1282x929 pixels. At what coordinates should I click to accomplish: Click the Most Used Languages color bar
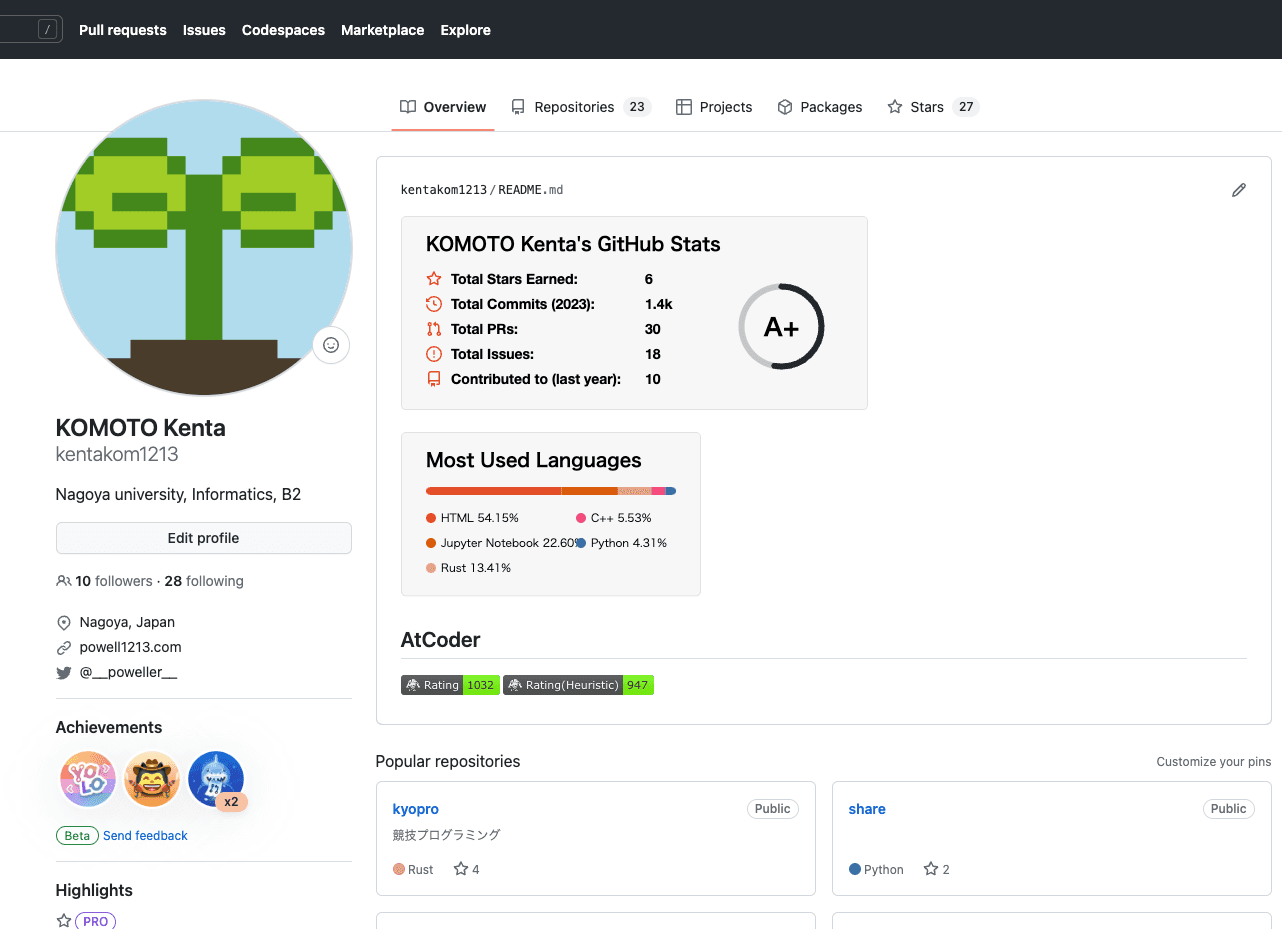pyautogui.click(x=551, y=491)
